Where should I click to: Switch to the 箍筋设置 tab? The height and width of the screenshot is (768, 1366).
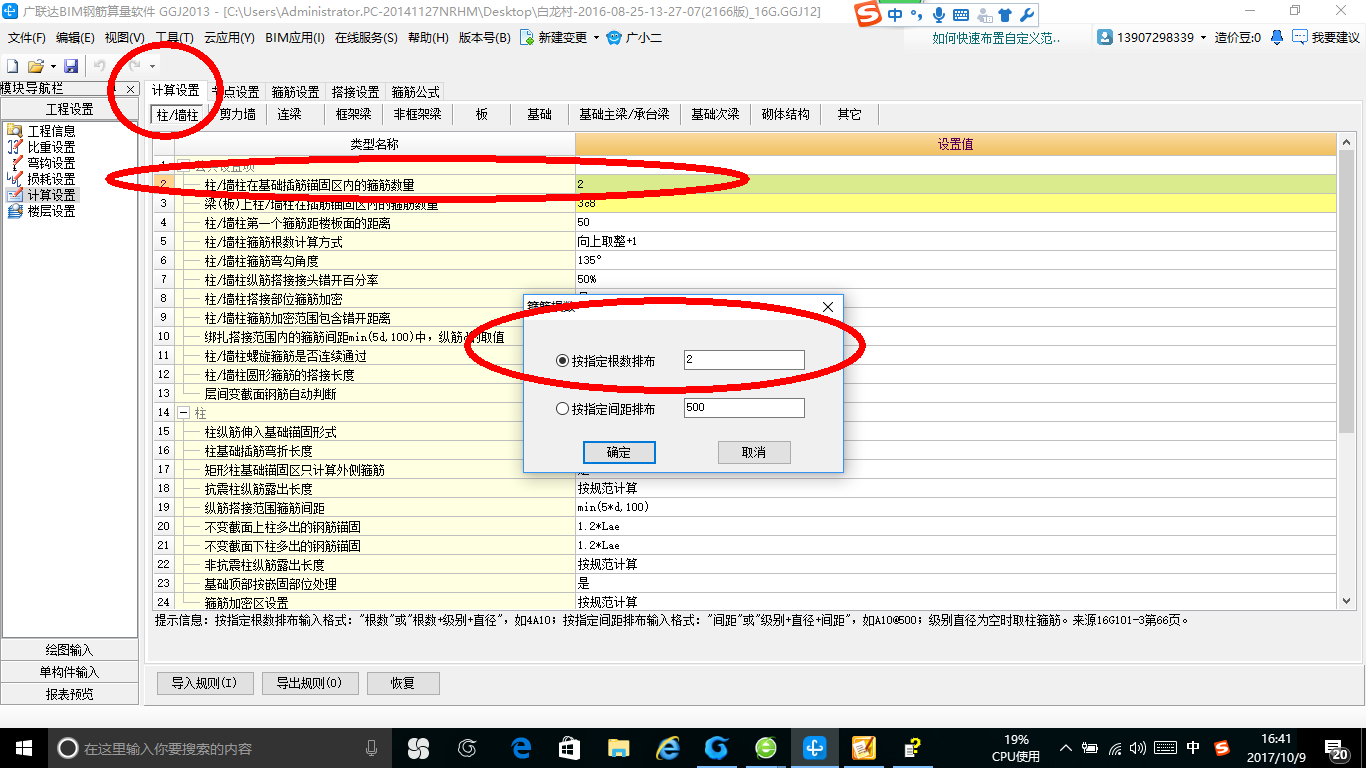point(295,92)
